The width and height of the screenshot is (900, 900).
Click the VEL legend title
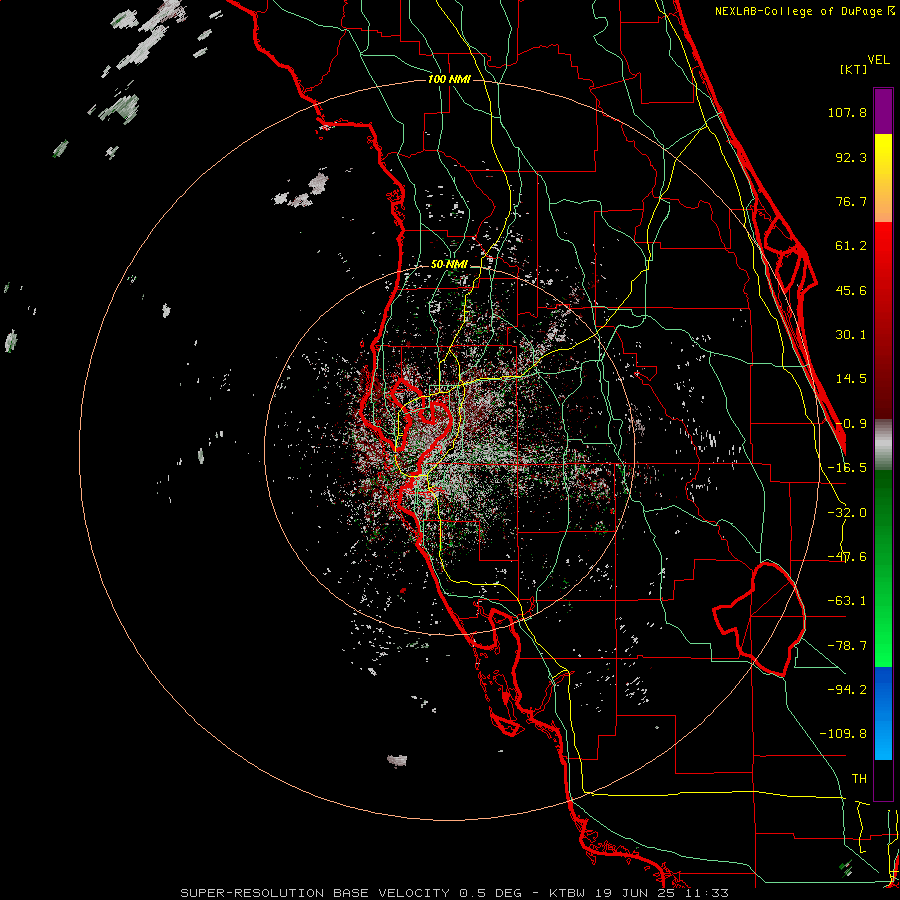point(878,59)
